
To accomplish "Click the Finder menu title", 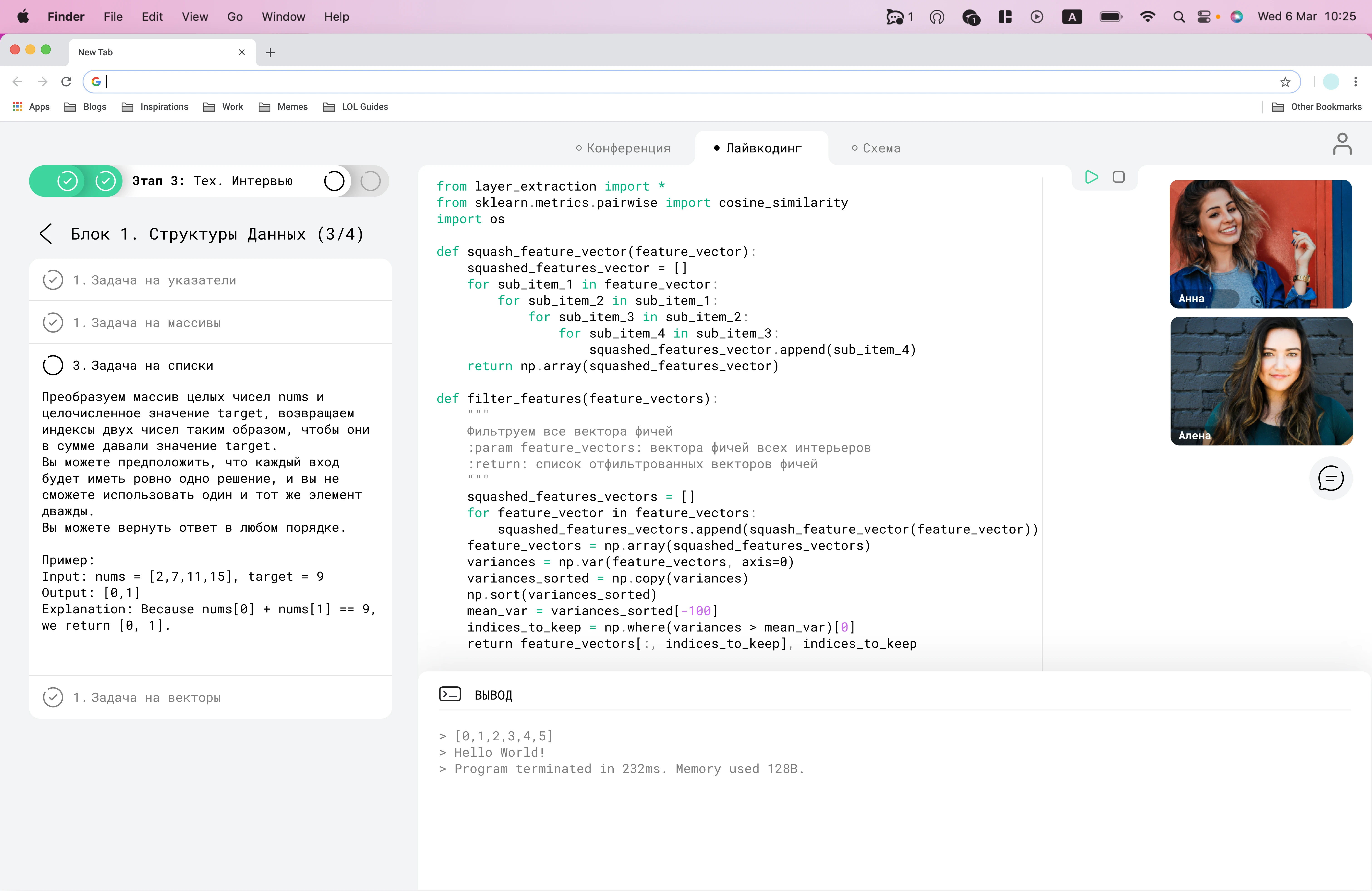I will pyautogui.click(x=66, y=17).
